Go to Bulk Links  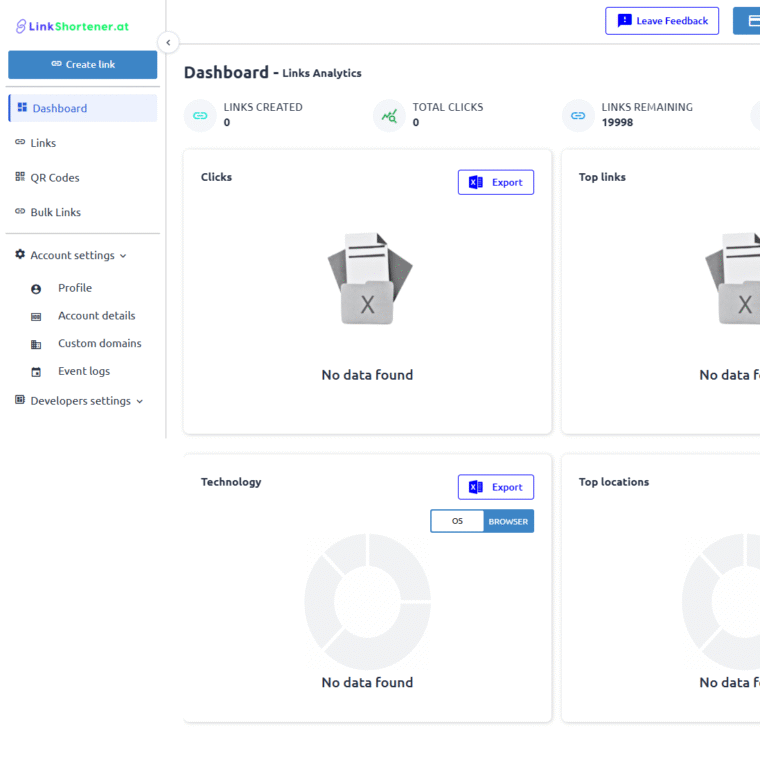(x=55, y=212)
